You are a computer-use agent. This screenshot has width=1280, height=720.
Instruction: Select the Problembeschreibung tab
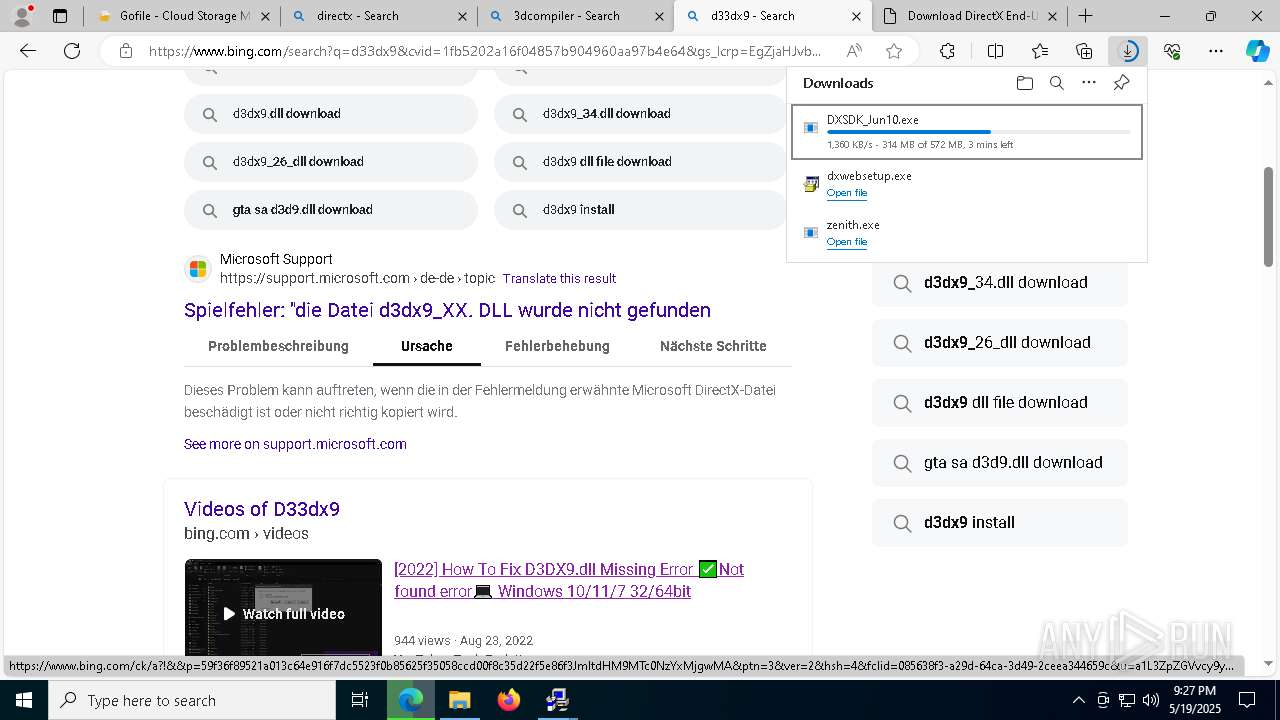(x=278, y=346)
